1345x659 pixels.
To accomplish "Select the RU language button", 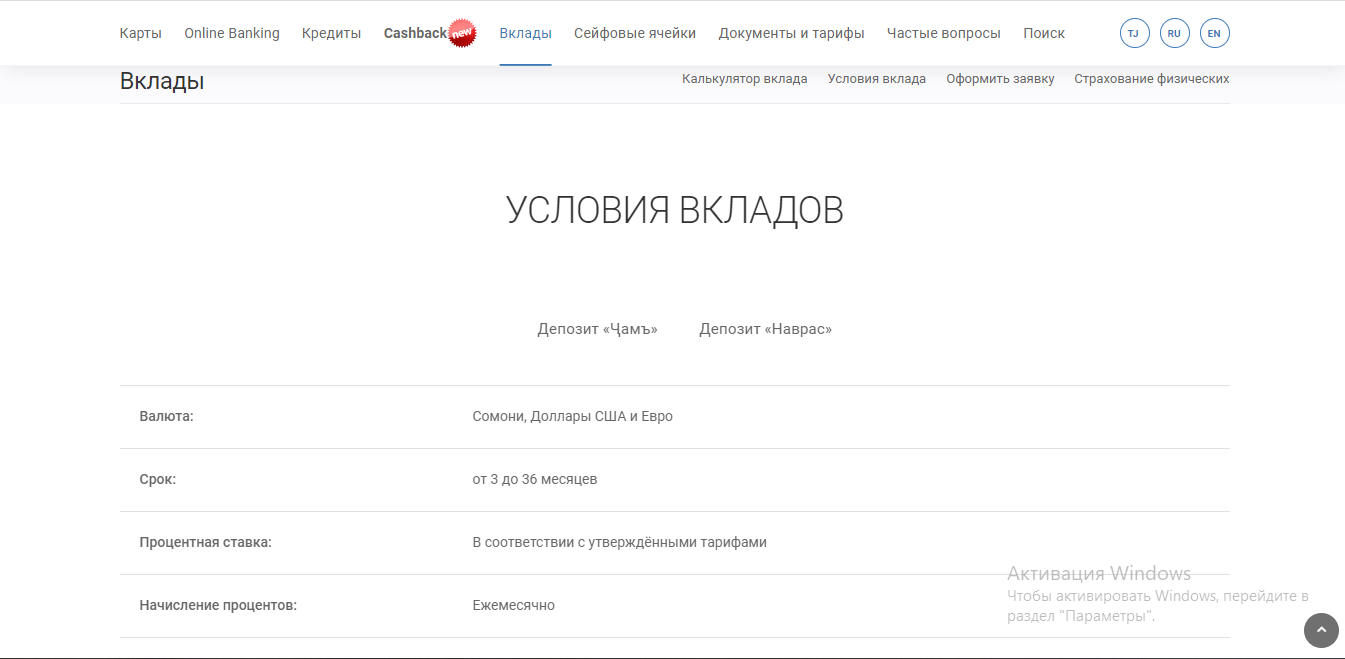I will [1174, 33].
